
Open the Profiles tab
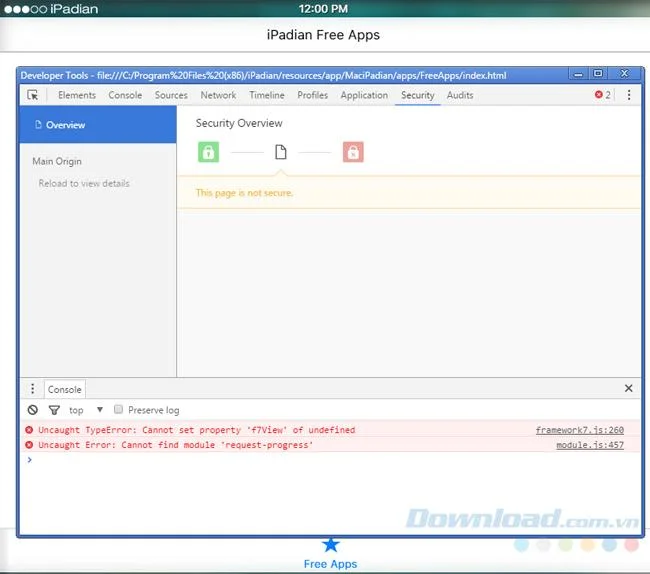tap(313, 95)
